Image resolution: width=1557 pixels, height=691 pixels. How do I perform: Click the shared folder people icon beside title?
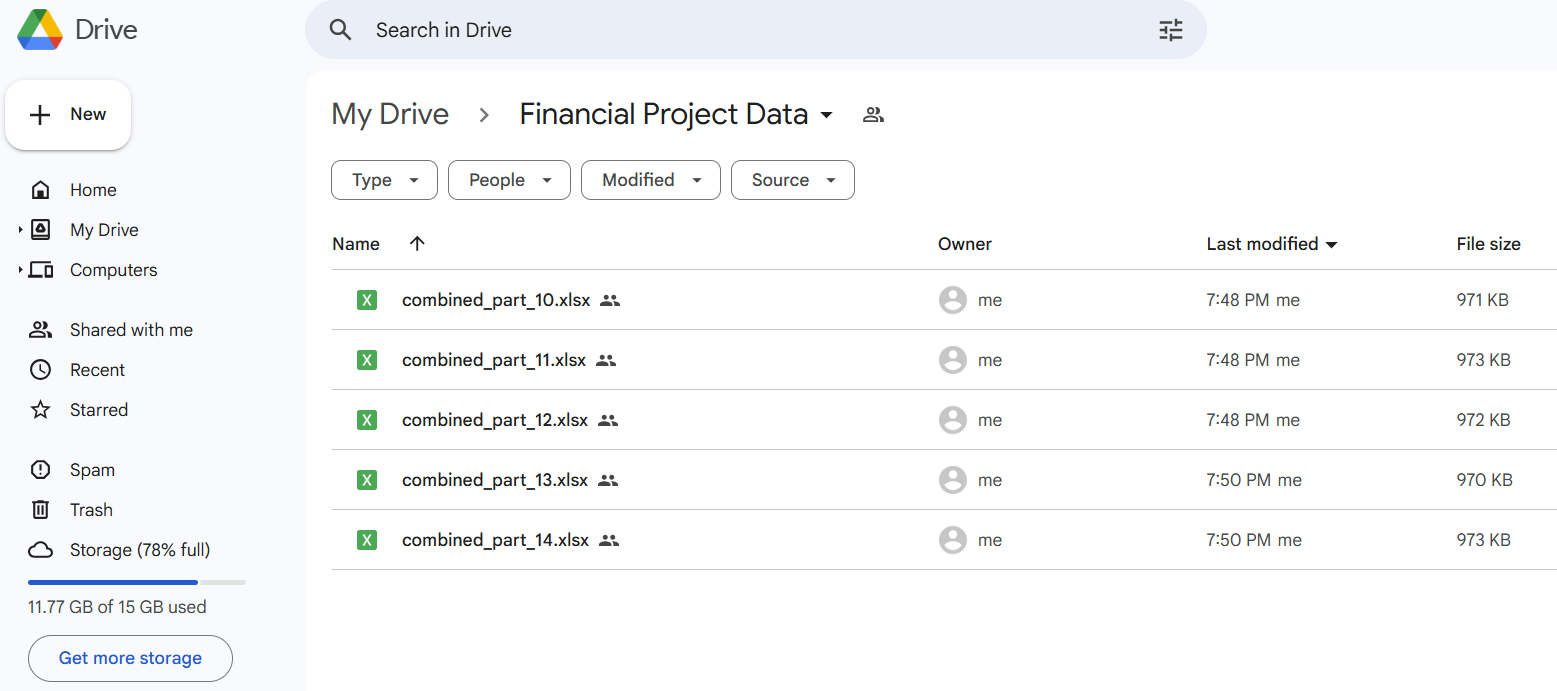[873, 115]
